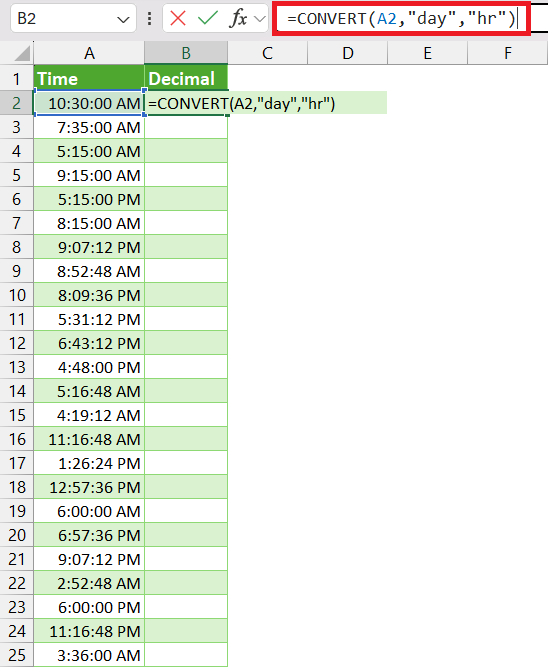This screenshot has height=667, width=548.
Task: Select the column F header
Action: [508, 53]
